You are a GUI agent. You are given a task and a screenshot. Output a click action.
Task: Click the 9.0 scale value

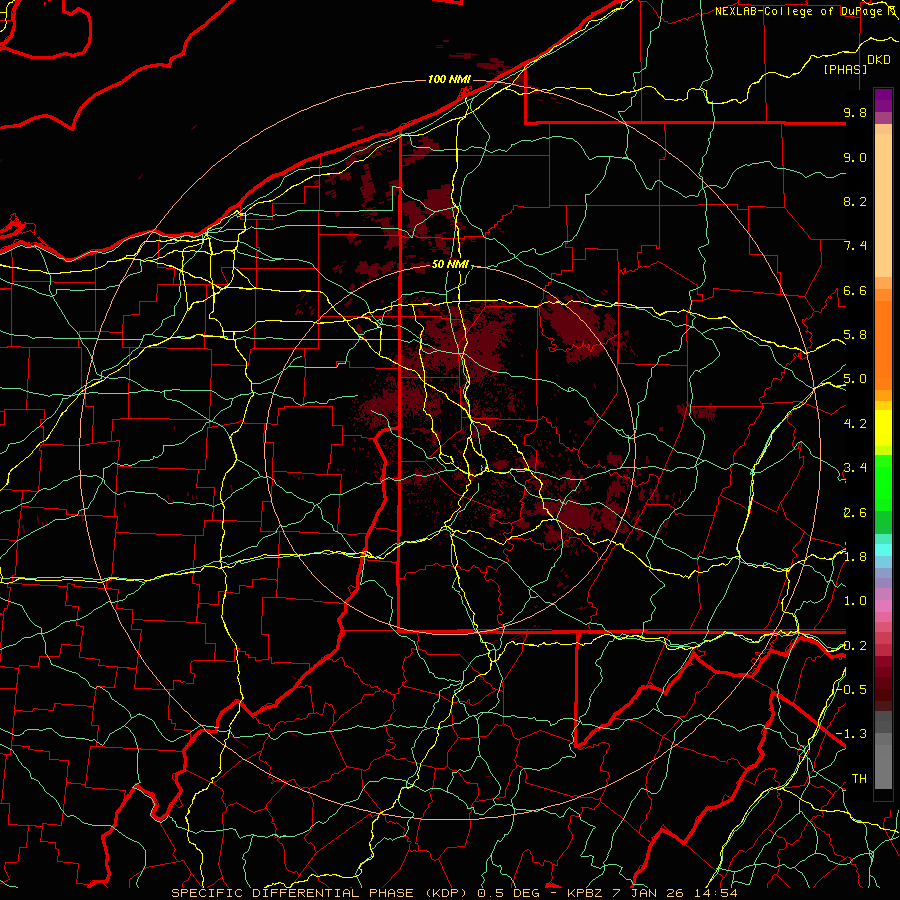coord(855,157)
